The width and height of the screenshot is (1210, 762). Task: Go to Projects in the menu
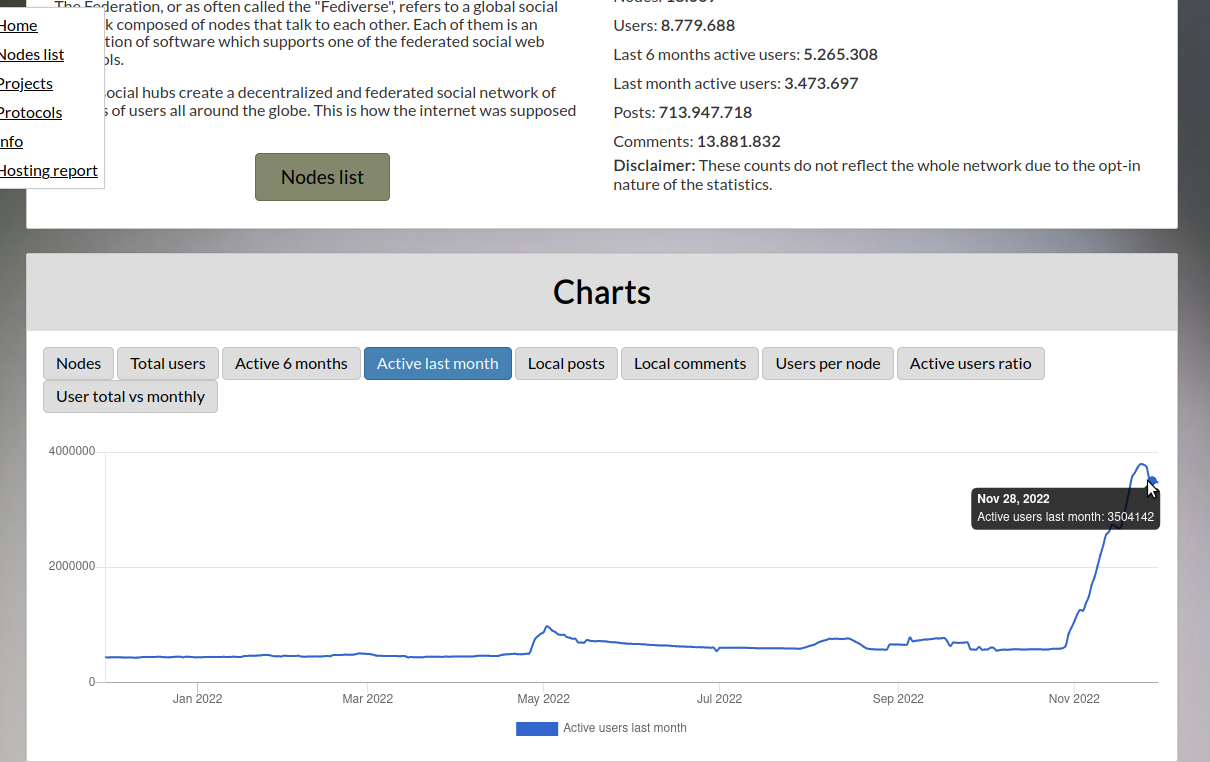[x=26, y=84]
